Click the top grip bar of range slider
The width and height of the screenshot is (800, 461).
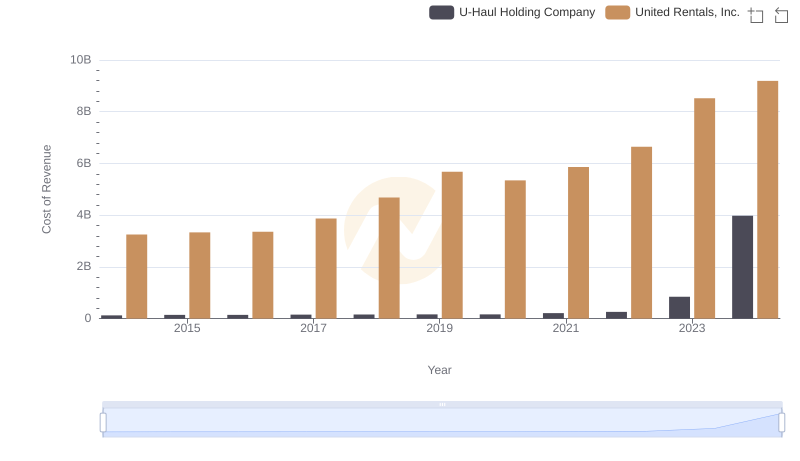442,405
